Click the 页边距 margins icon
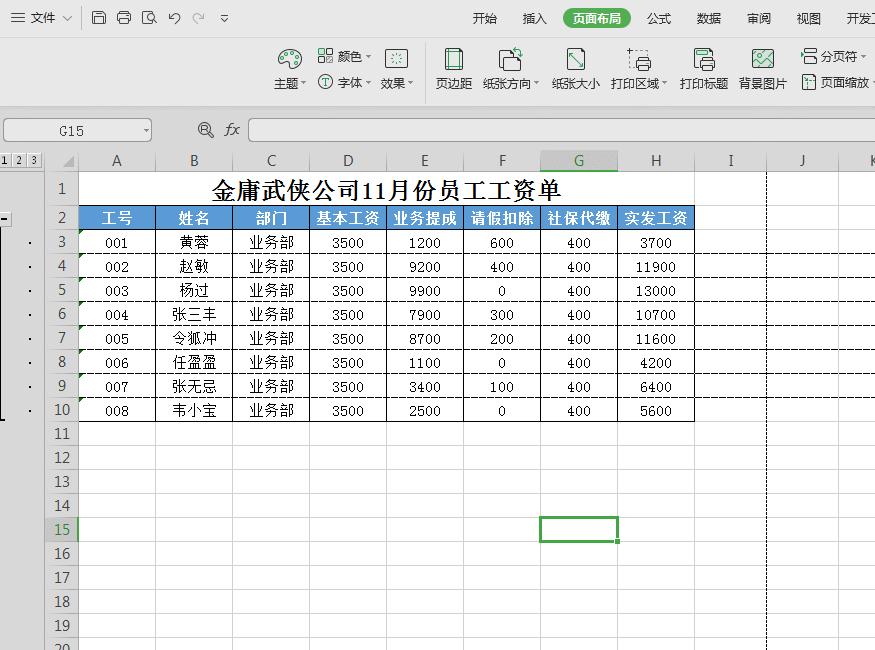This screenshot has width=875, height=650. (454, 69)
